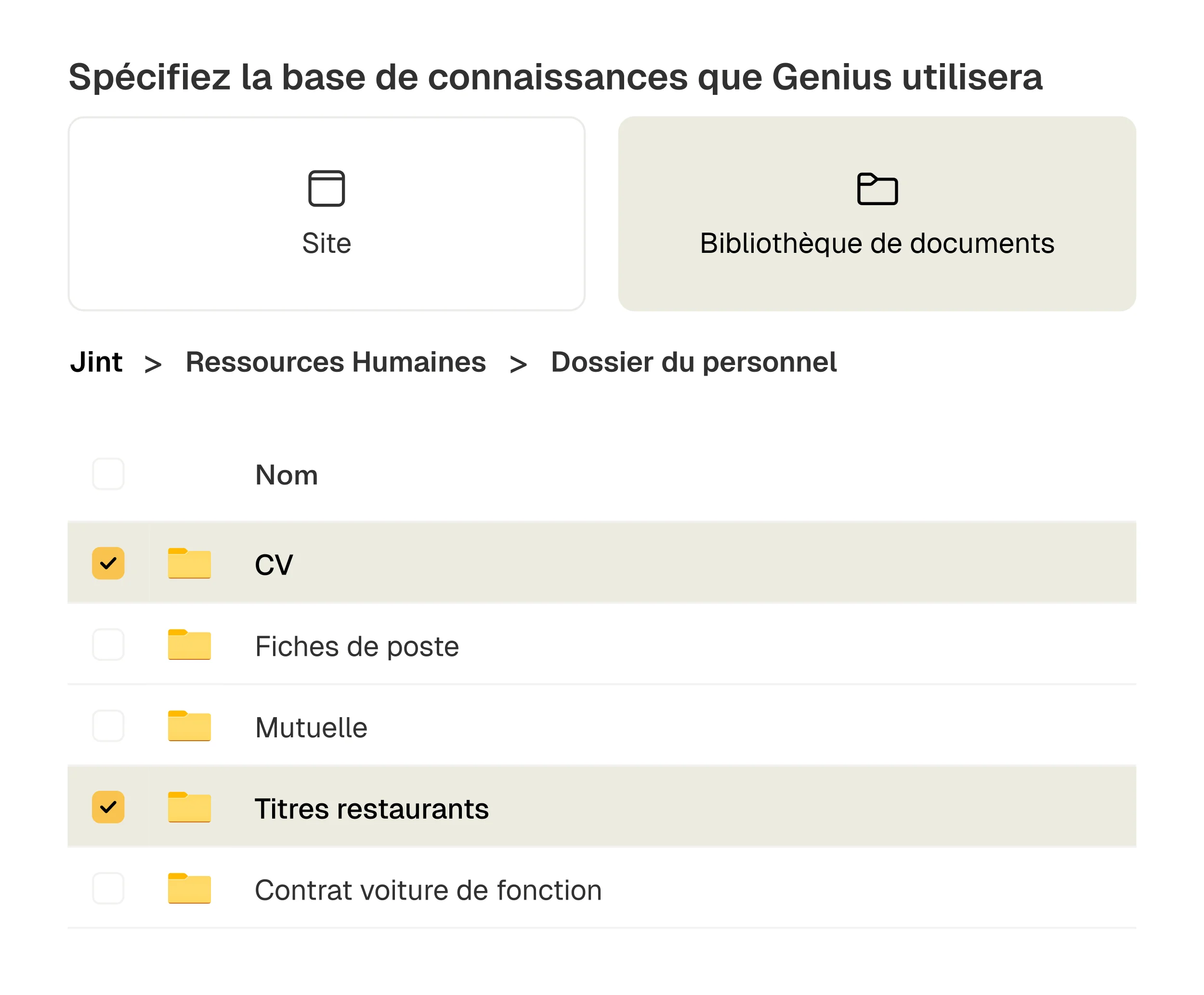This screenshot has width=1204, height=995.
Task: Click the Nom column header
Action: tap(287, 475)
